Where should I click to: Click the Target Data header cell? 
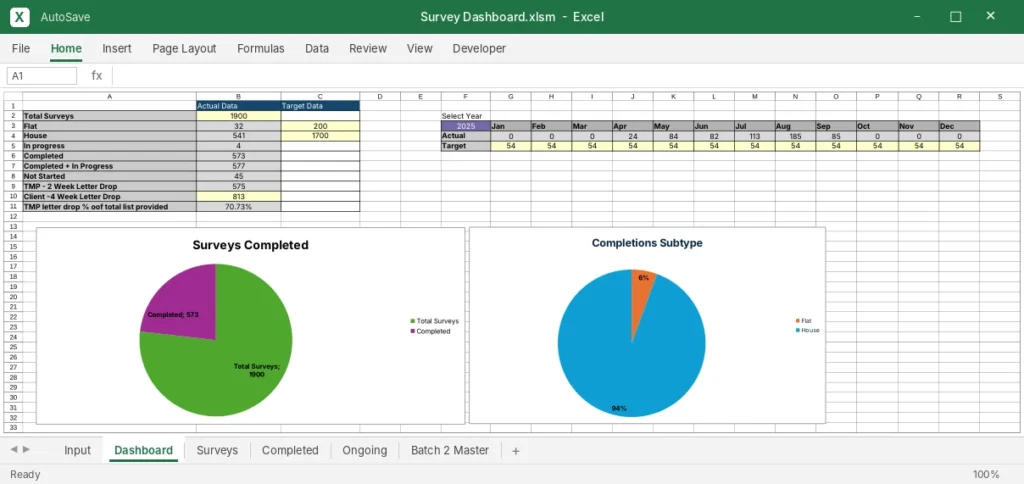[x=320, y=105]
